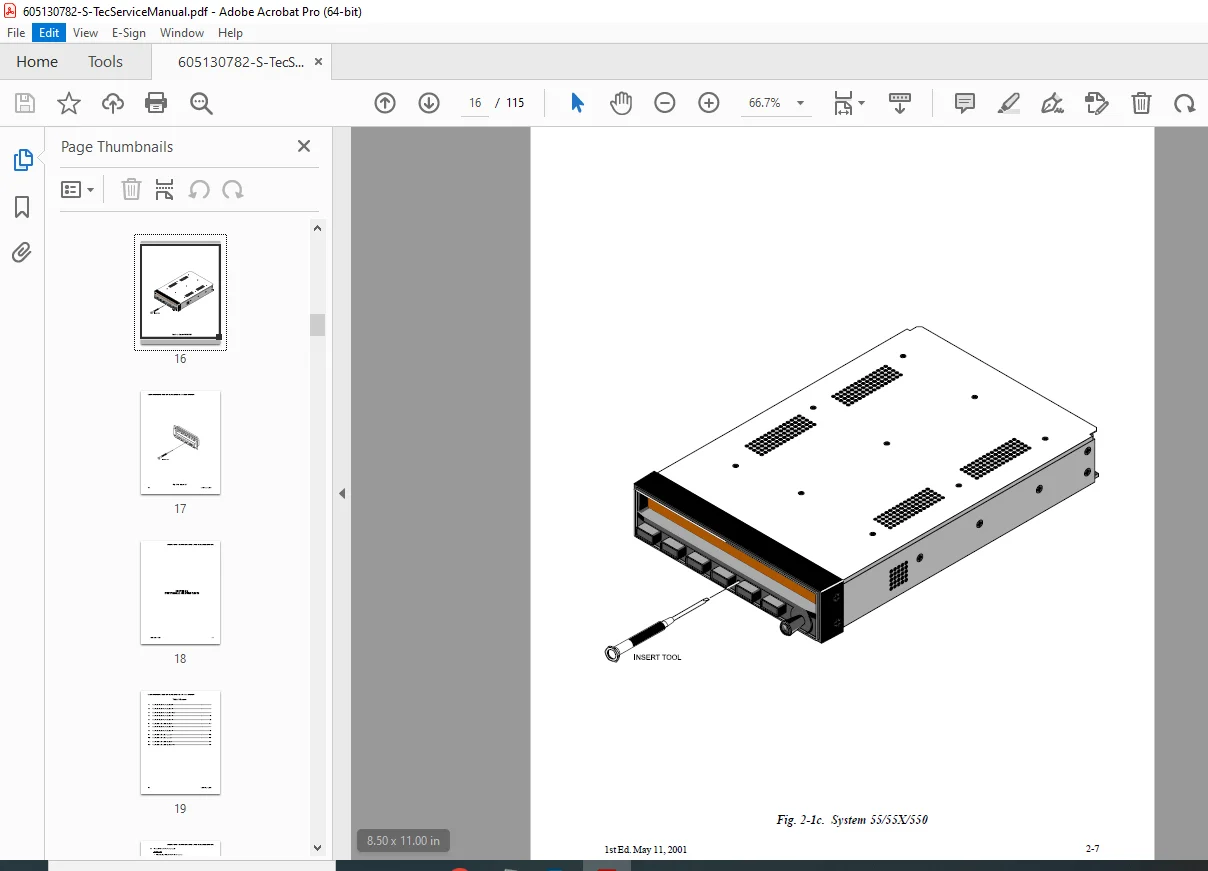Open the Bookmarks sidebar panel
The width and height of the screenshot is (1208, 871).
click(x=22, y=207)
